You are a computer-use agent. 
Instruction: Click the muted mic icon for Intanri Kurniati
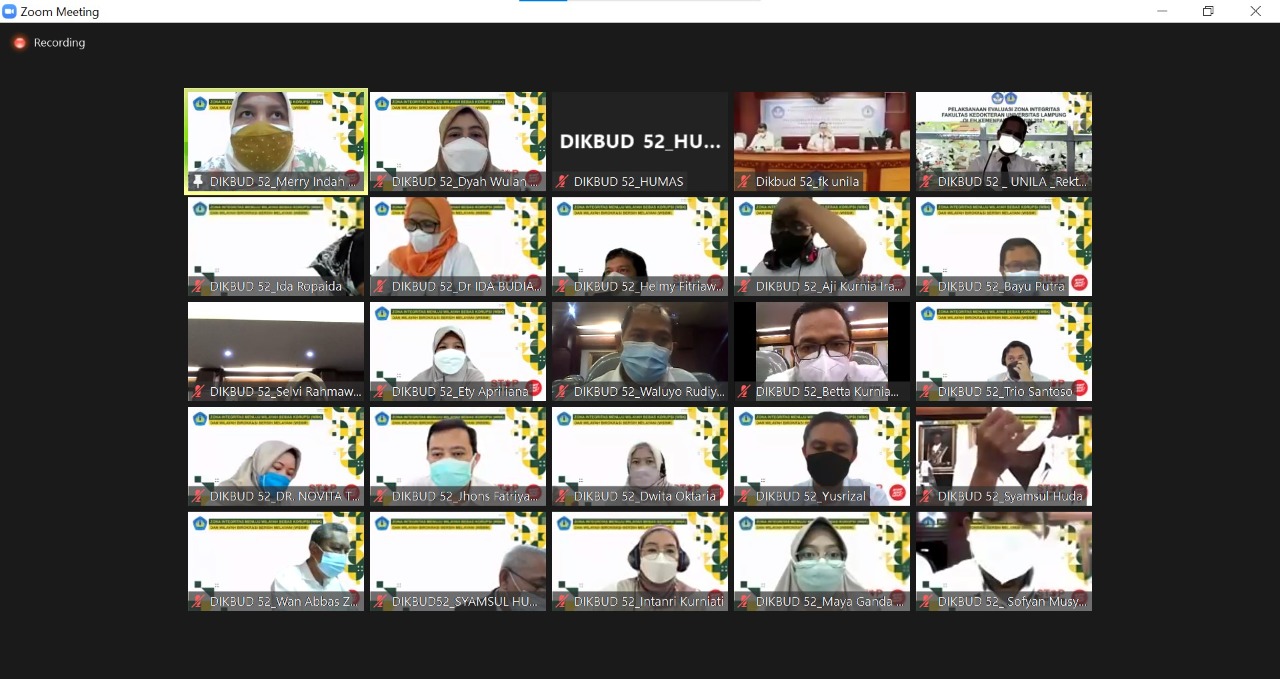click(x=563, y=602)
